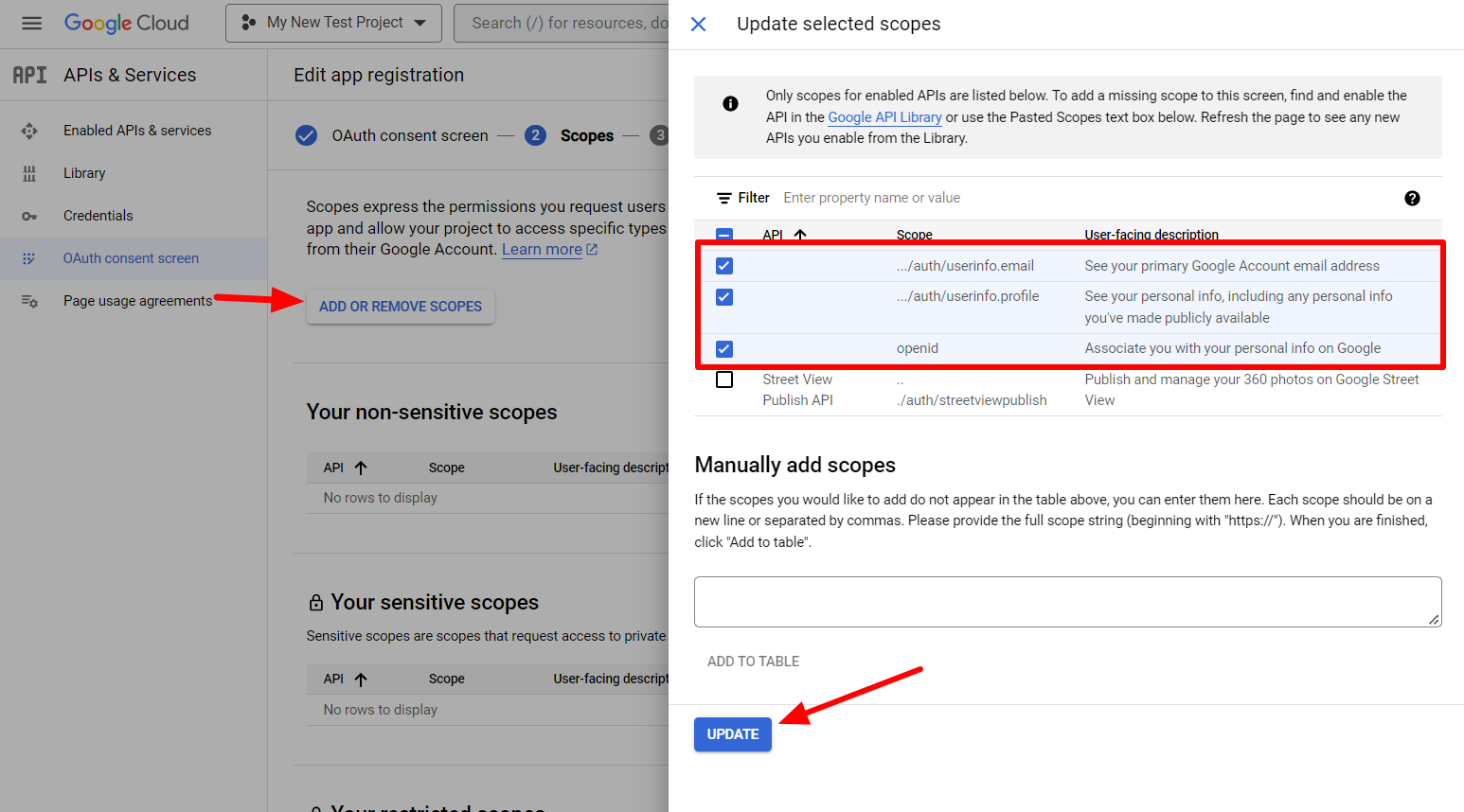Click Your non-sensitive scopes heading
This screenshot has width=1464, height=812.
[432, 412]
